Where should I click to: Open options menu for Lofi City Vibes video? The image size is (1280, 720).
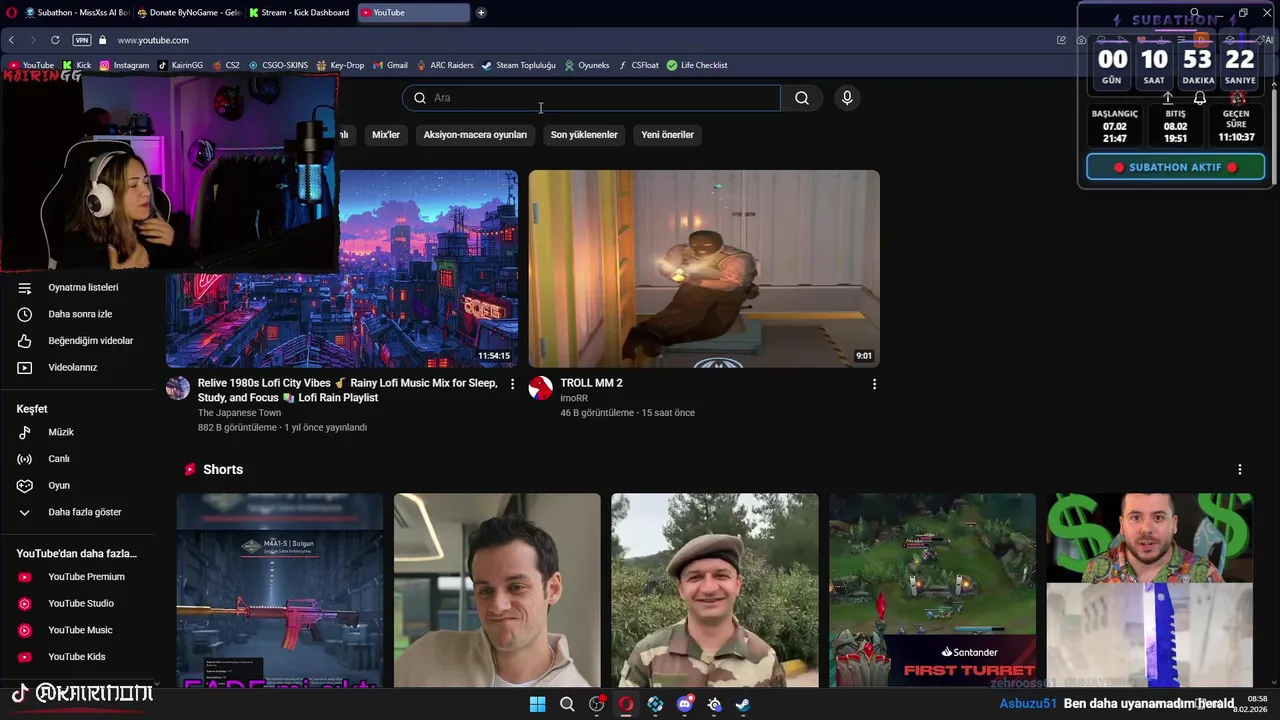point(512,384)
